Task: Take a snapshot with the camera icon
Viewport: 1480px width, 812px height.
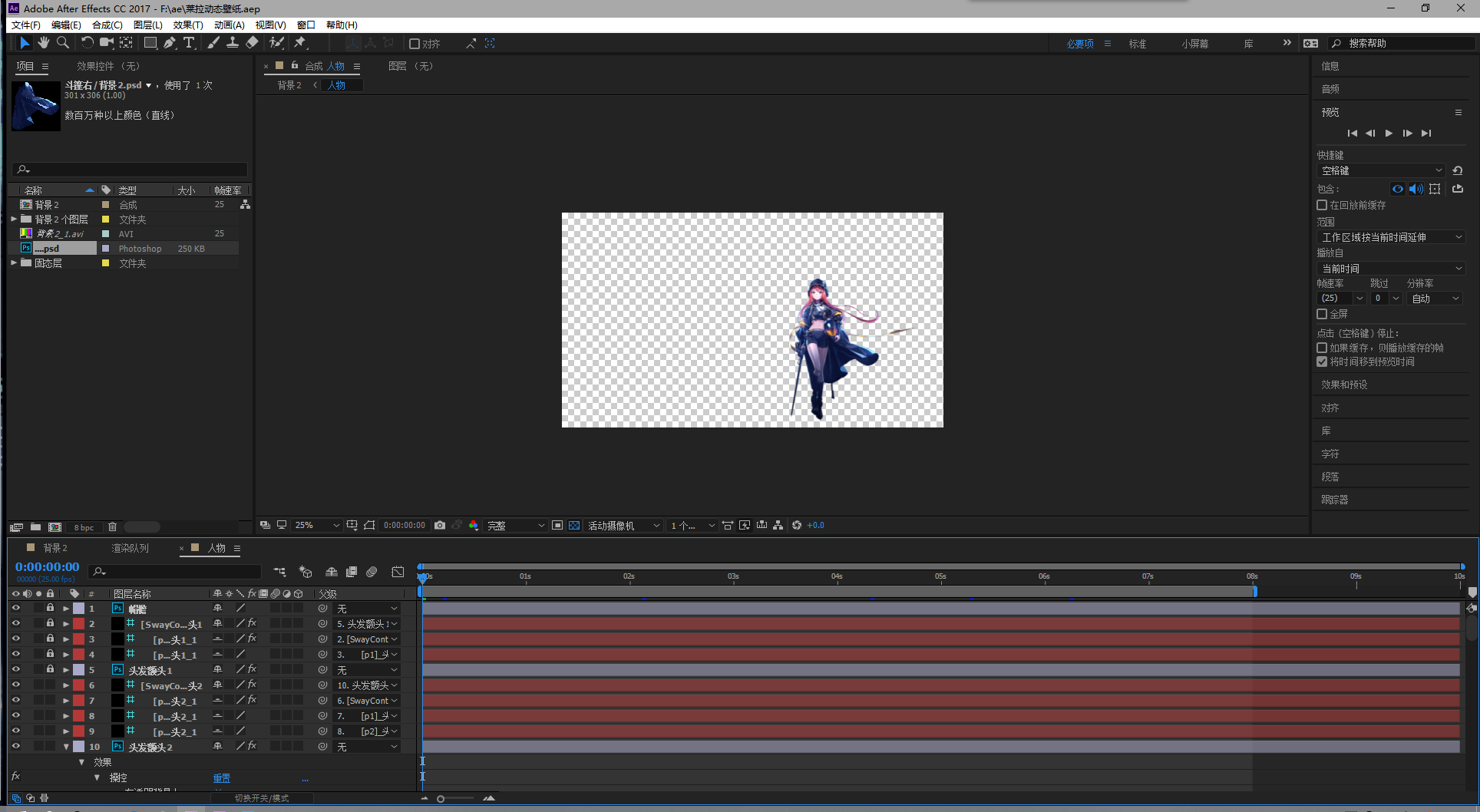Action: (x=440, y=526)
